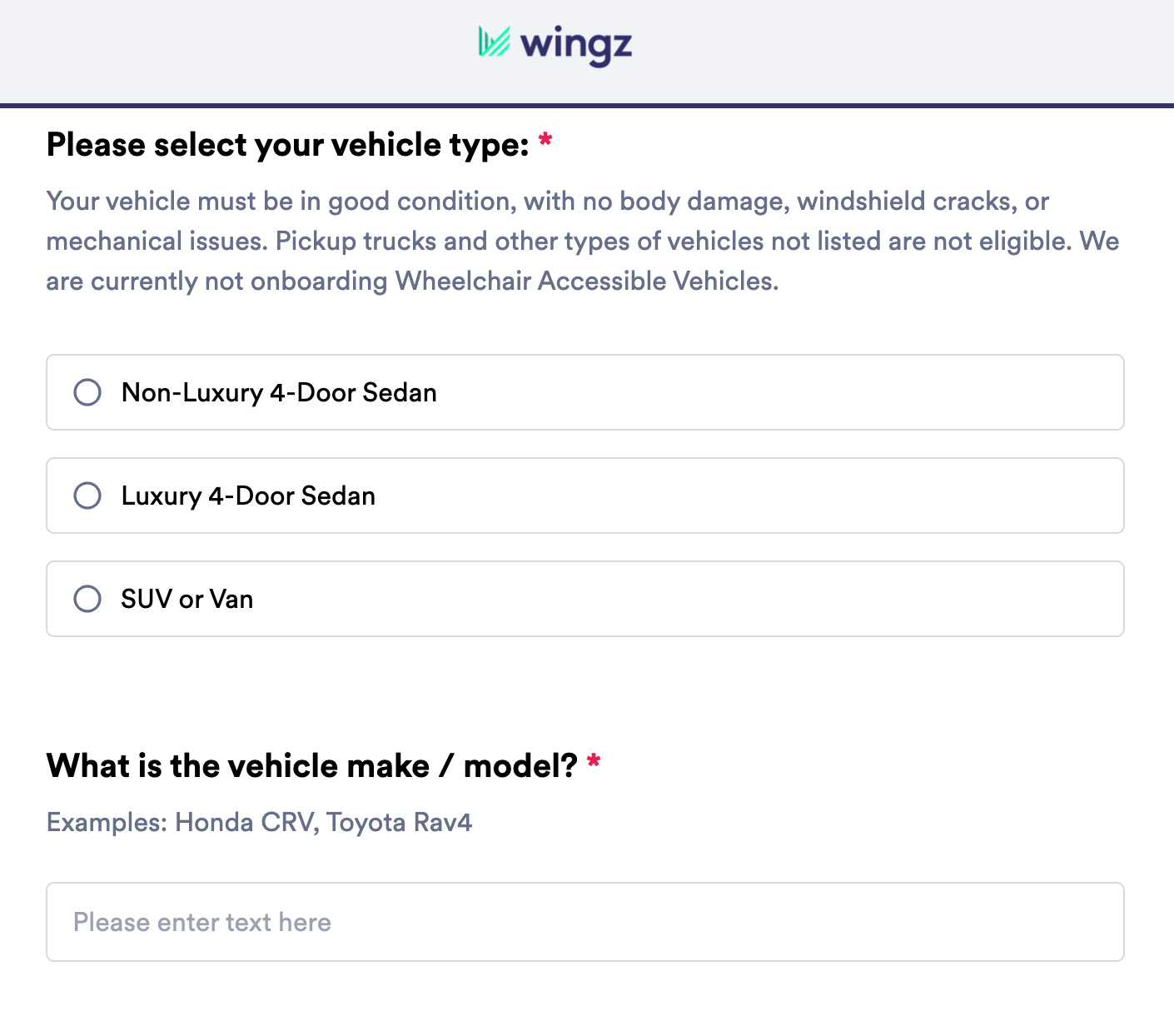1174x1036 pixels.
Task: Click the "Please select your vehicle type:" heading
Action: [287, 145]
